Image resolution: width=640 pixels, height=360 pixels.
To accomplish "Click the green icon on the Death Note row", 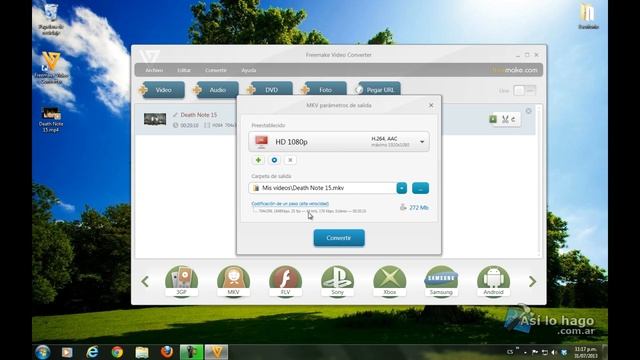I will coord(493,119).
